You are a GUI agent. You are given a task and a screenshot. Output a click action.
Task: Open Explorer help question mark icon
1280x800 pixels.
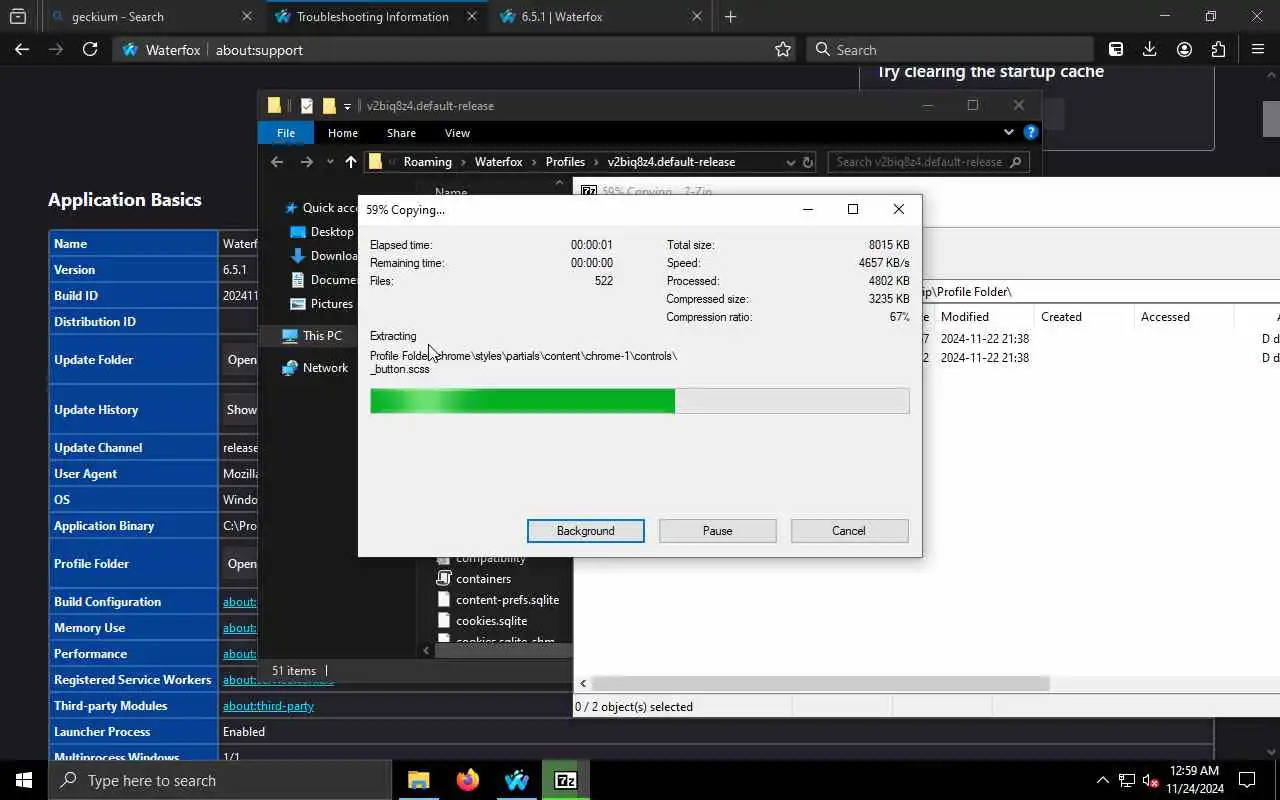point(1031,132)
